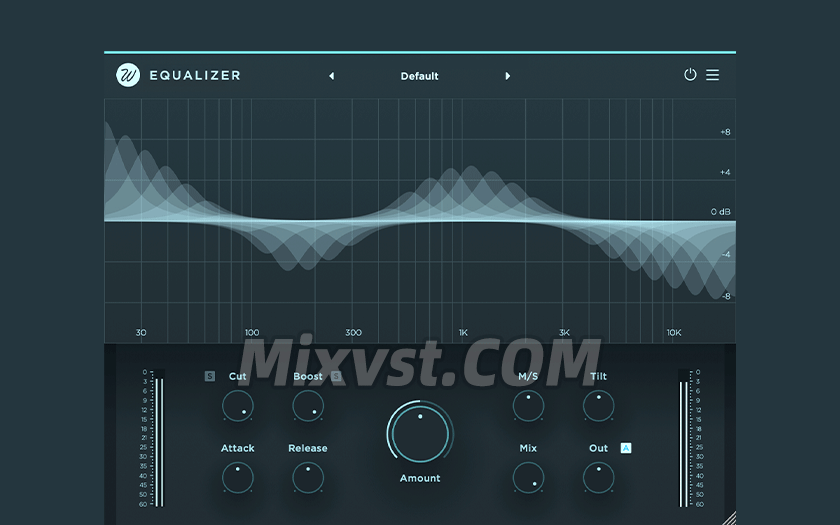The image size is (840, 525).
Task: Click the large Amount knob
Action: pos(420,433)
